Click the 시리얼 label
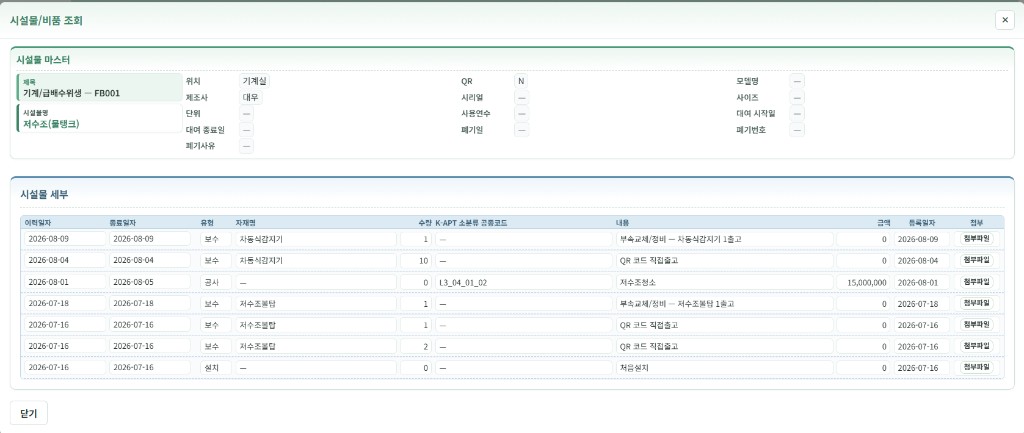 472,98
